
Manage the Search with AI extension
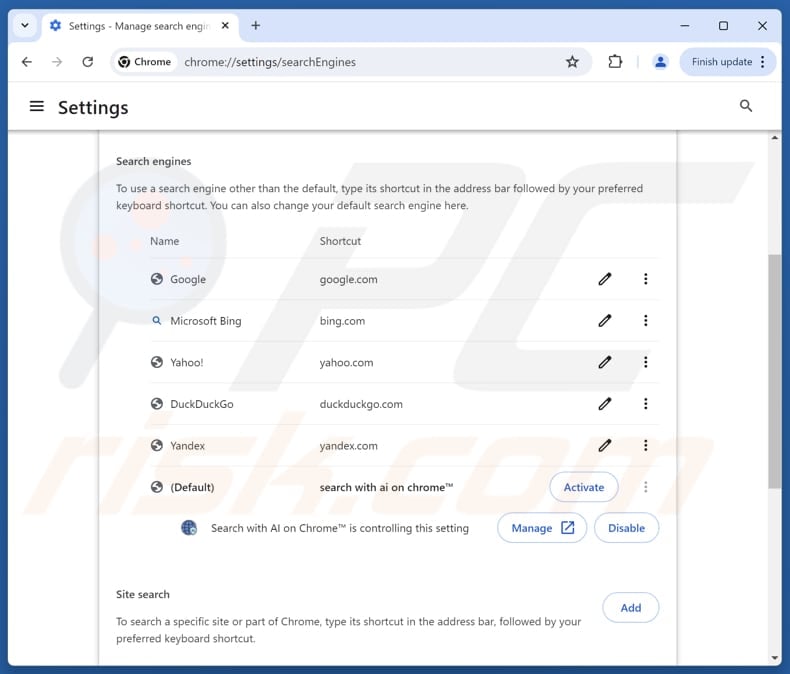click(542, 528)
